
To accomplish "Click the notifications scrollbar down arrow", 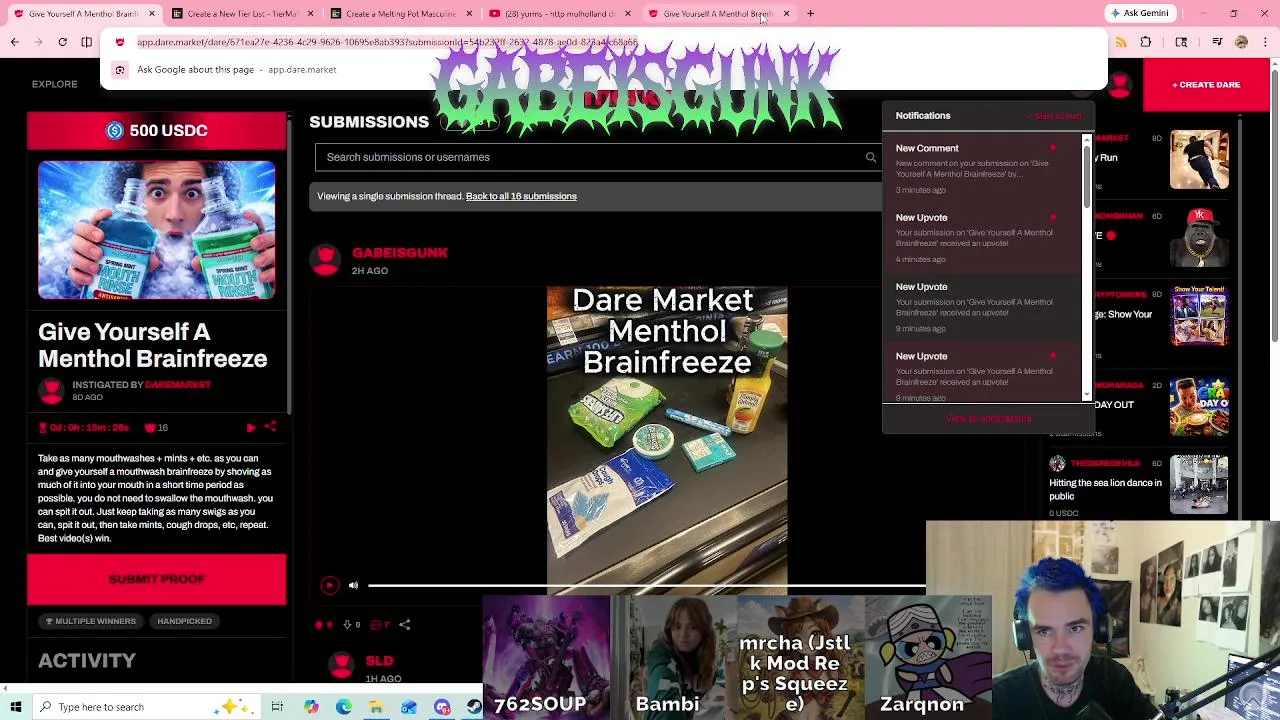I will coord(1087,397).
